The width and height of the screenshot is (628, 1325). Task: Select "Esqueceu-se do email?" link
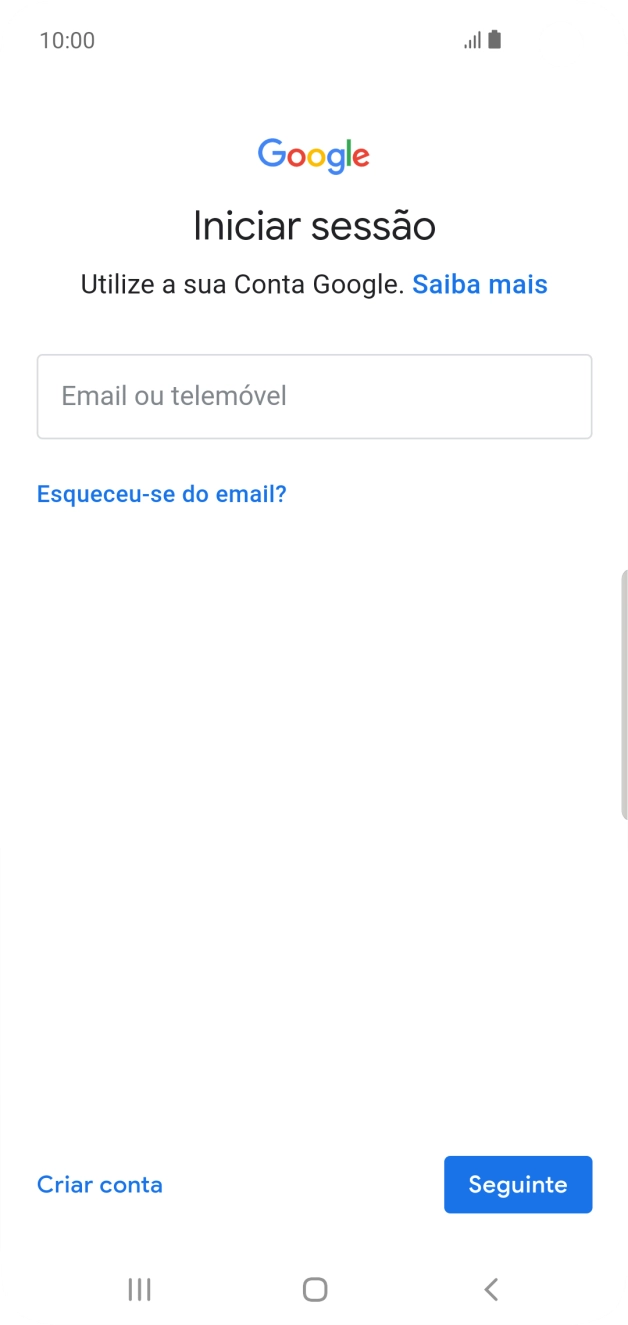pyautogui.click(x=161, y=493)
